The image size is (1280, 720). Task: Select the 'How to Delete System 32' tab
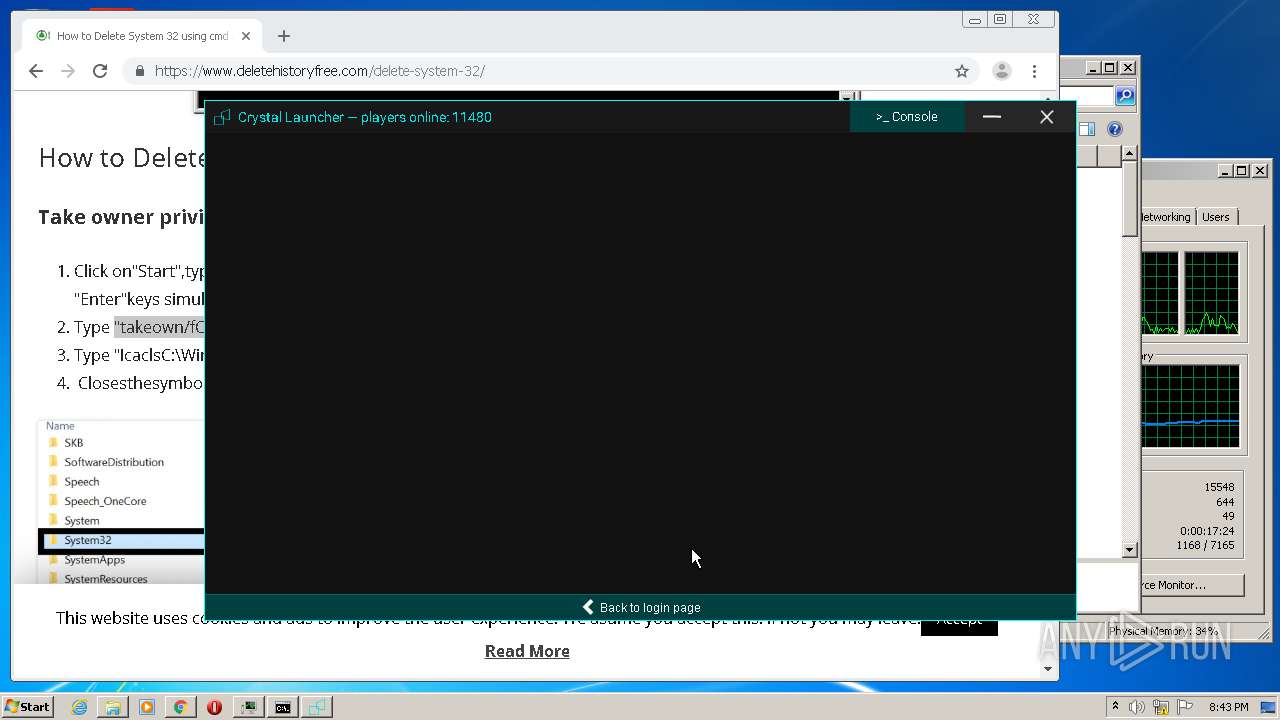point(142,36)
